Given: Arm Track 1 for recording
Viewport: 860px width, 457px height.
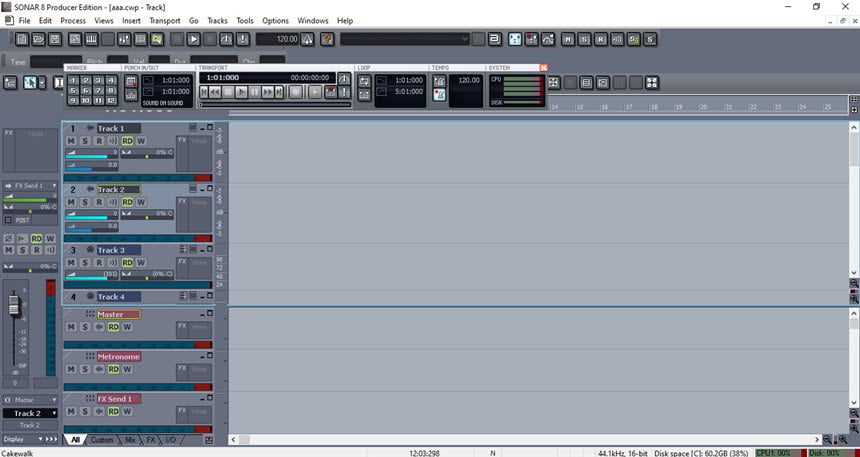Looking at the screenshot, I should point(99,141).
